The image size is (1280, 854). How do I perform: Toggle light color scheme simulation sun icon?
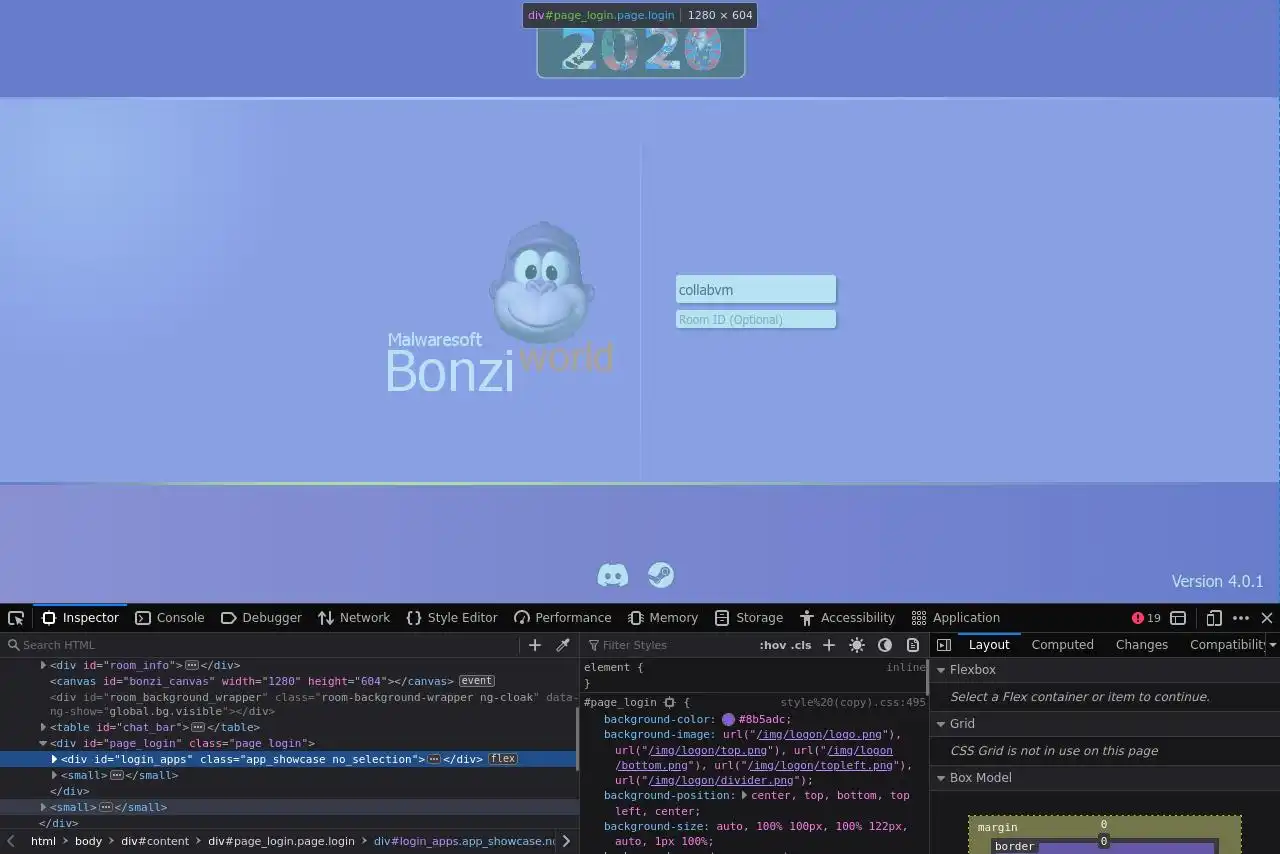tap(857, 645)
